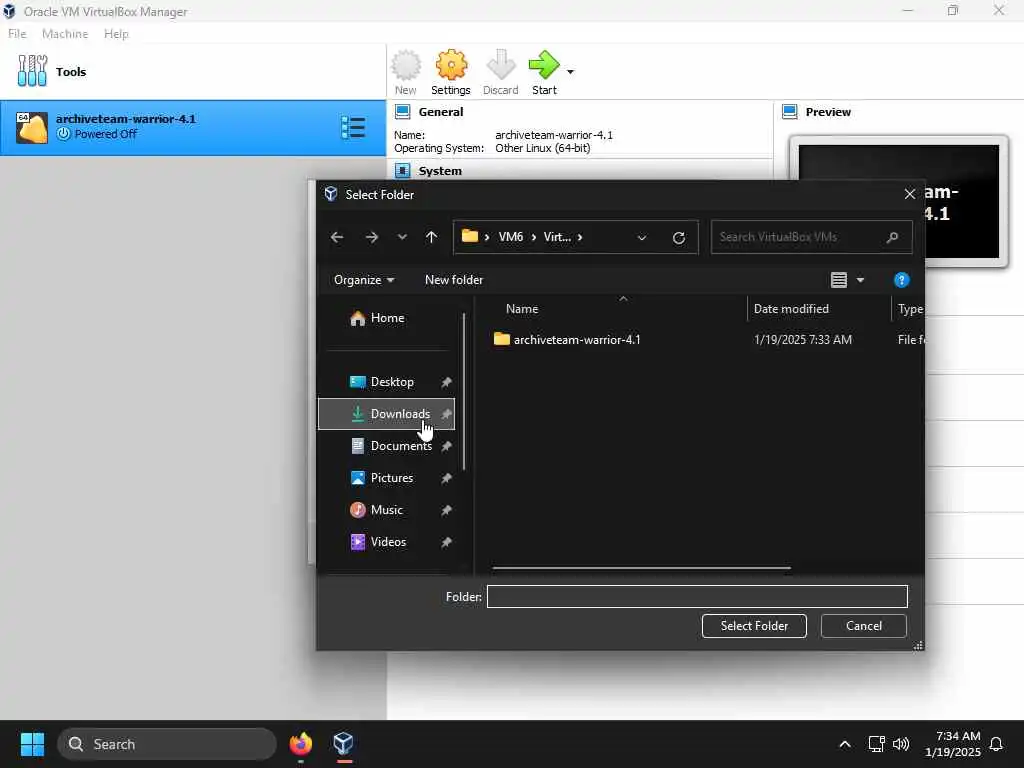1024x768 pixels.
Task: Go up one folder level
Action: [x=431, y=237]
